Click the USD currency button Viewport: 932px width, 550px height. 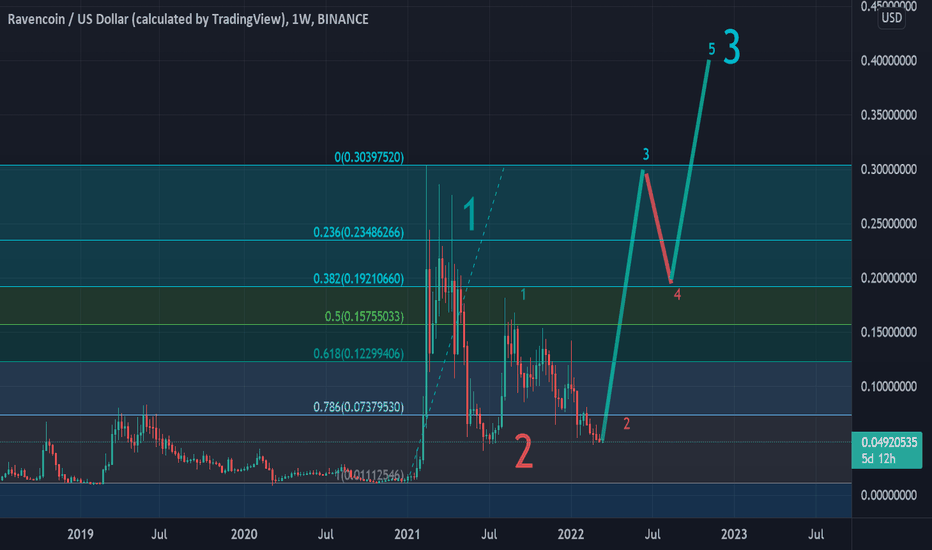point(892,18)
